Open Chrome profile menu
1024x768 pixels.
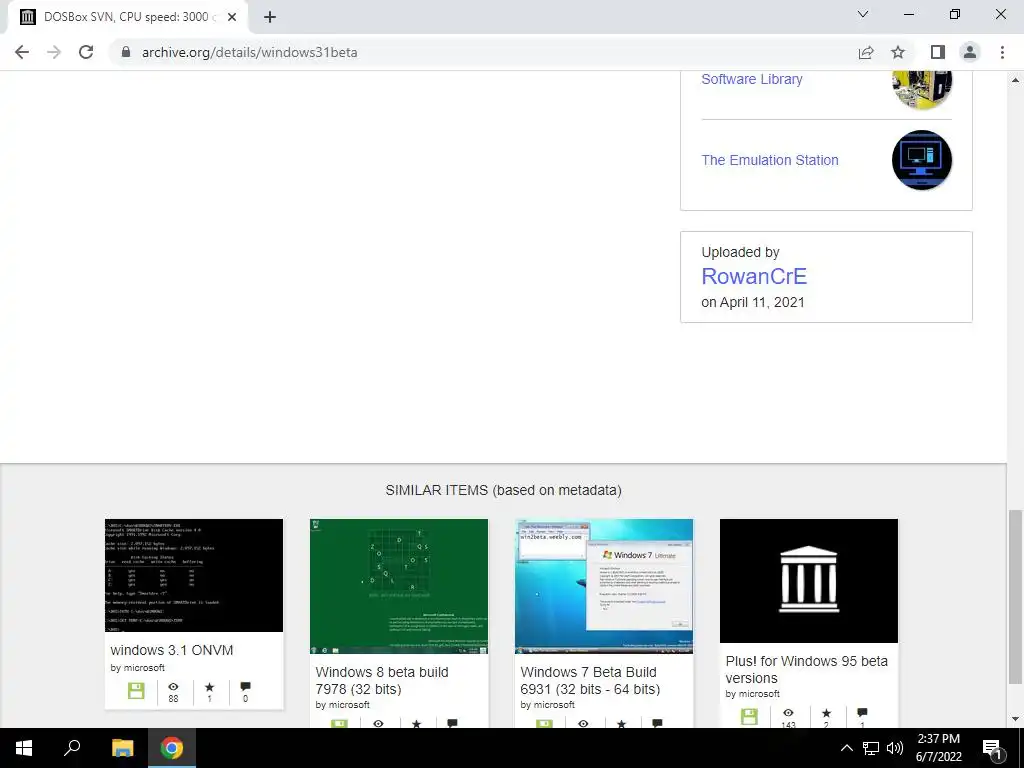coord(970,52)
